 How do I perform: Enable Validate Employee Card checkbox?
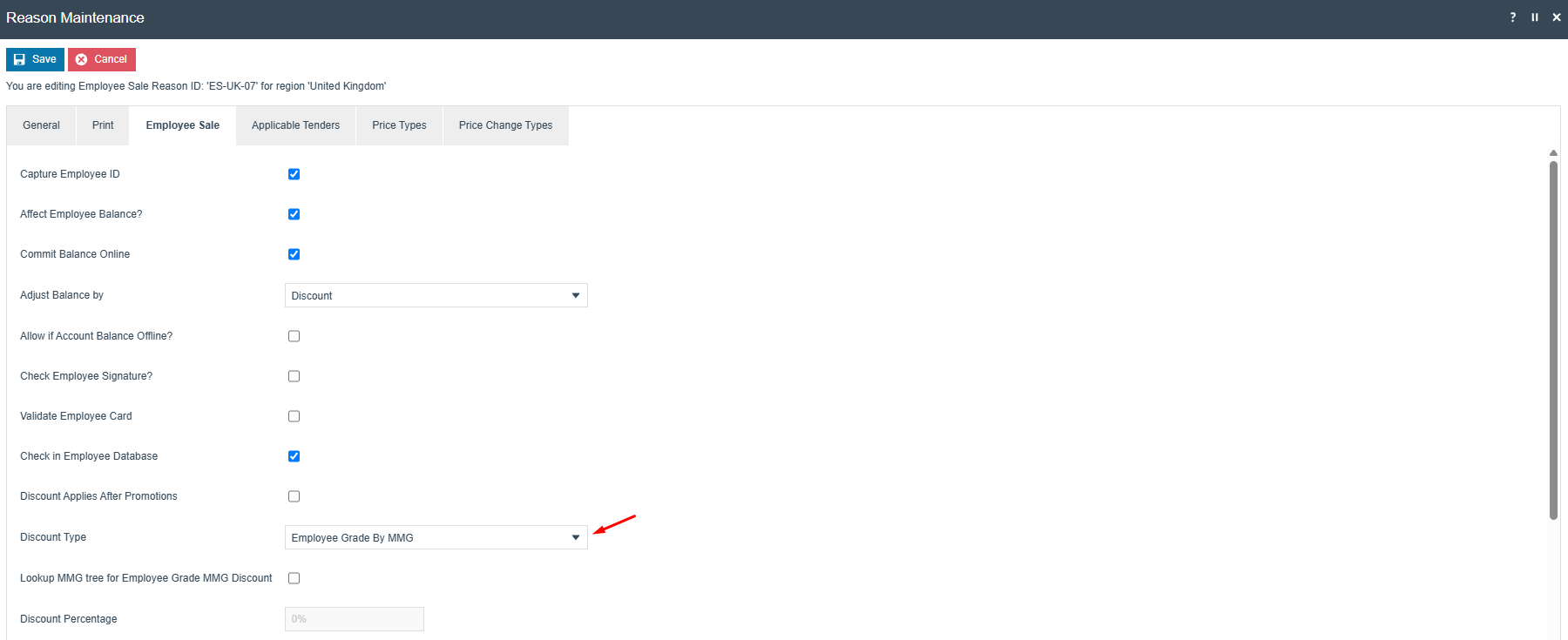click(294, 416)
